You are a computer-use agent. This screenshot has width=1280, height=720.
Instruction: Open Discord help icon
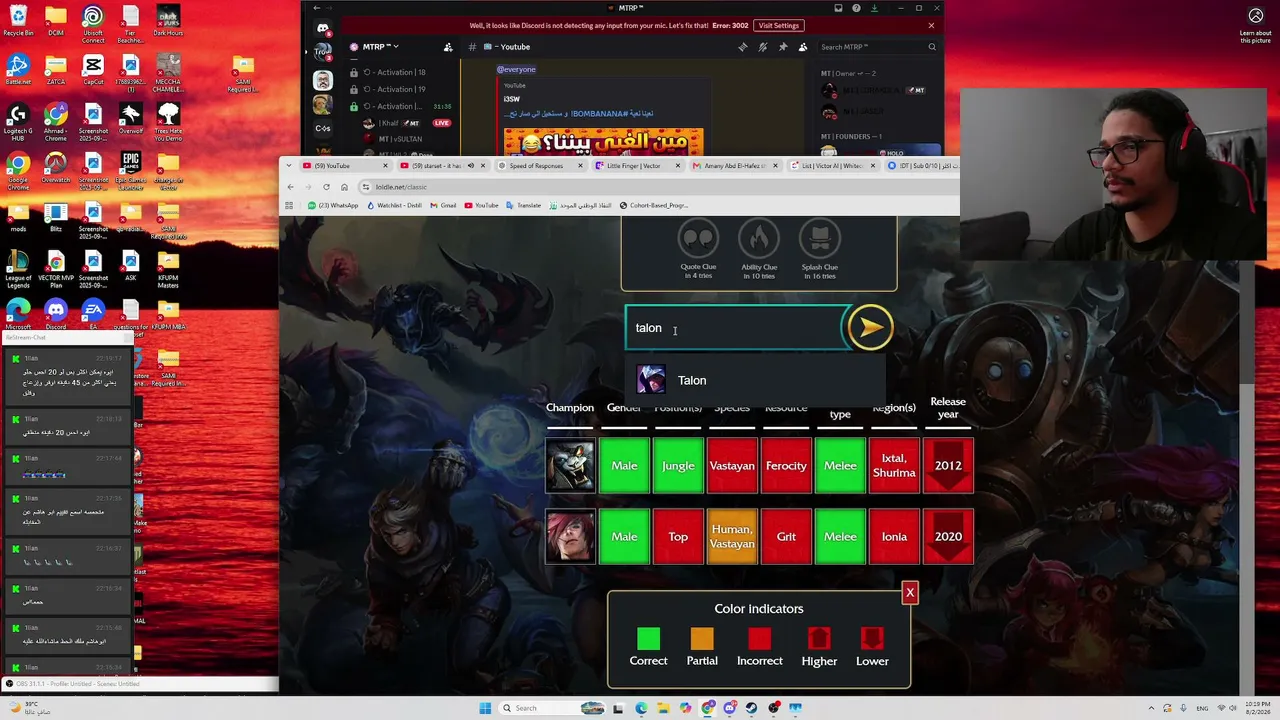point(856,8)
